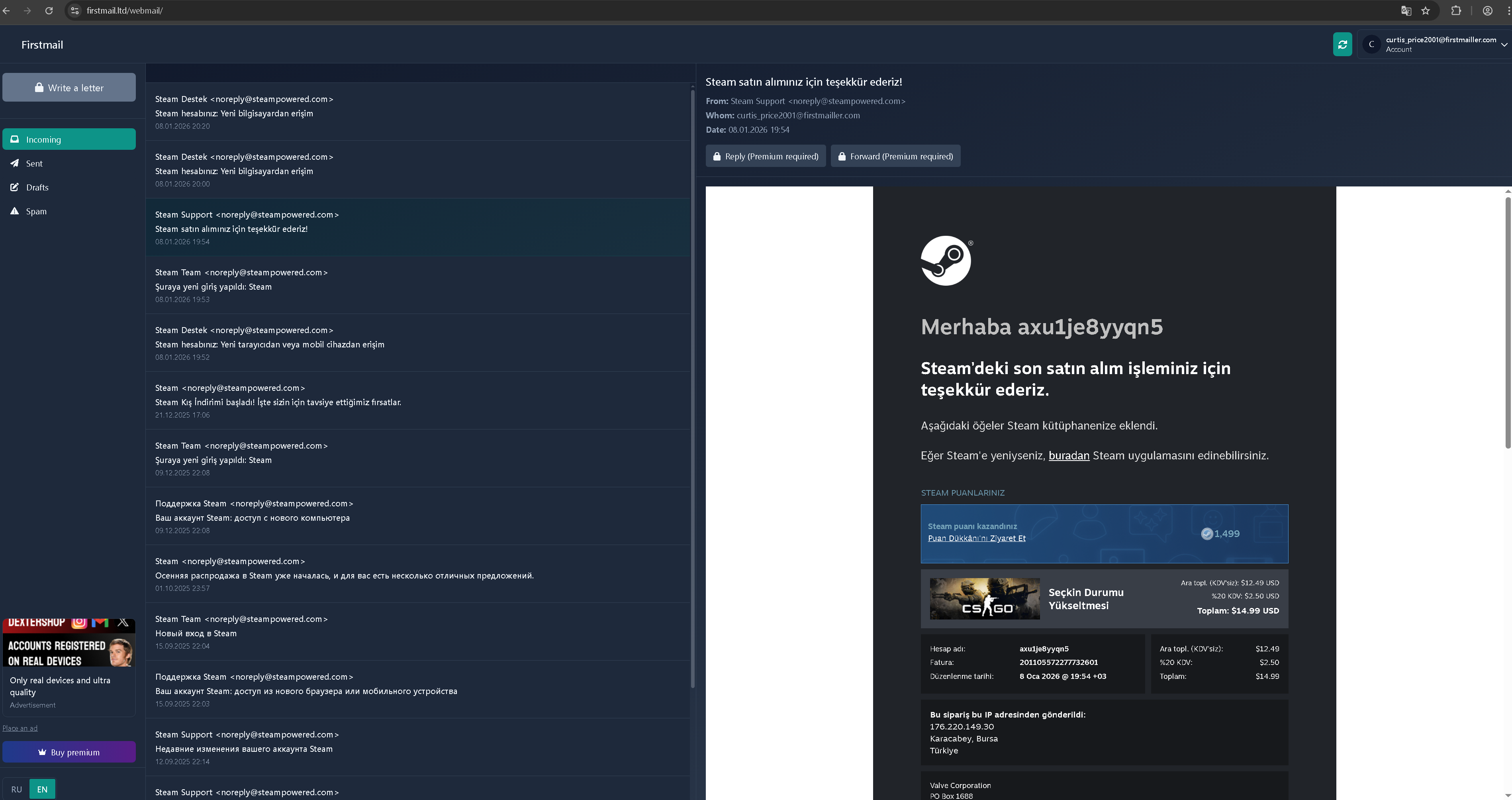
Task: Expand the account dropdown chevron
Action: click(x=1504, y=45)
